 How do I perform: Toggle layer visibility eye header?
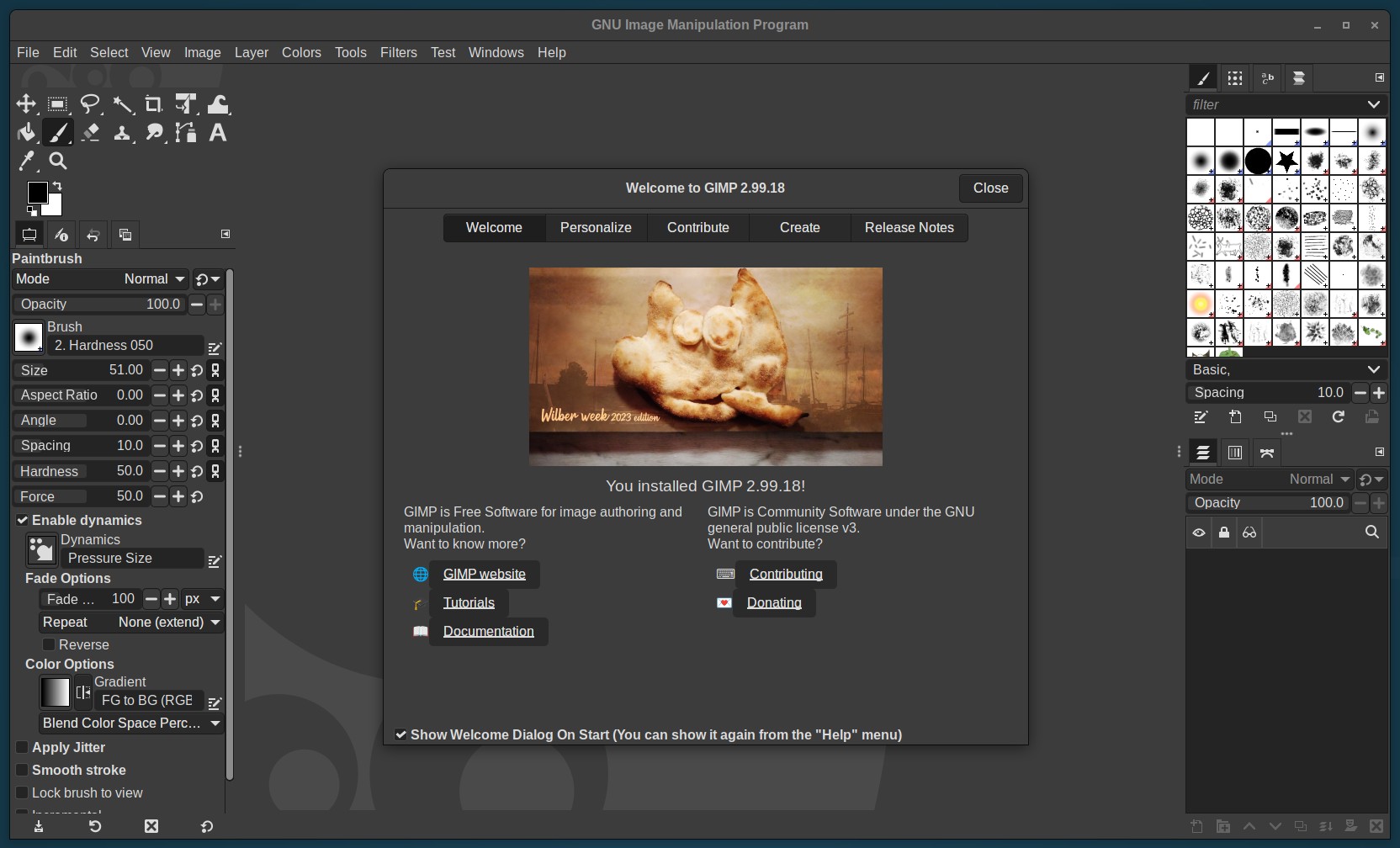[1199, 533]
